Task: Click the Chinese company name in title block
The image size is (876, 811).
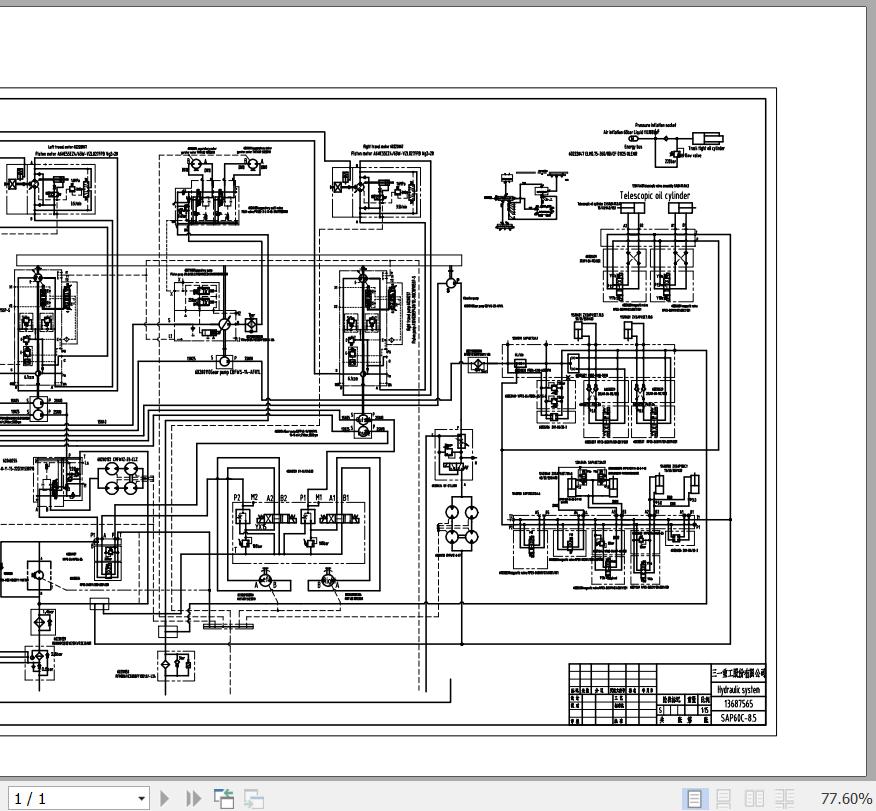Action: point(738,674)
